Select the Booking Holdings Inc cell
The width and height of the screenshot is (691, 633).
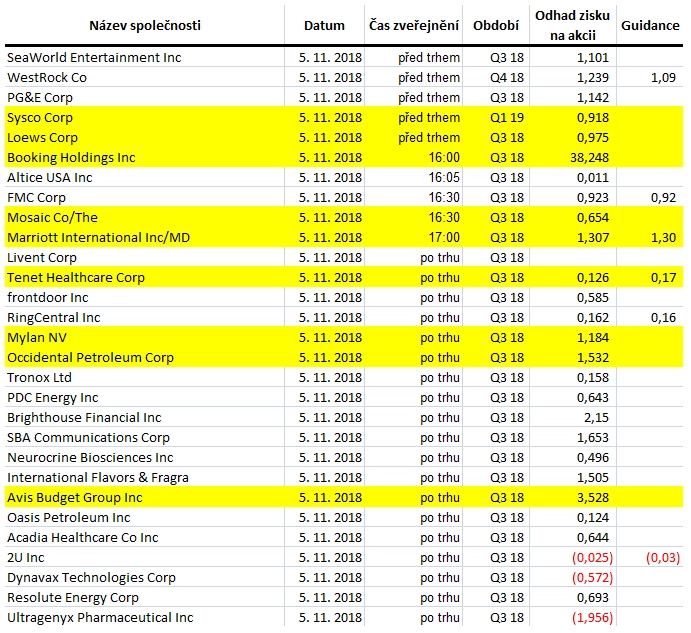click(145, 157)
